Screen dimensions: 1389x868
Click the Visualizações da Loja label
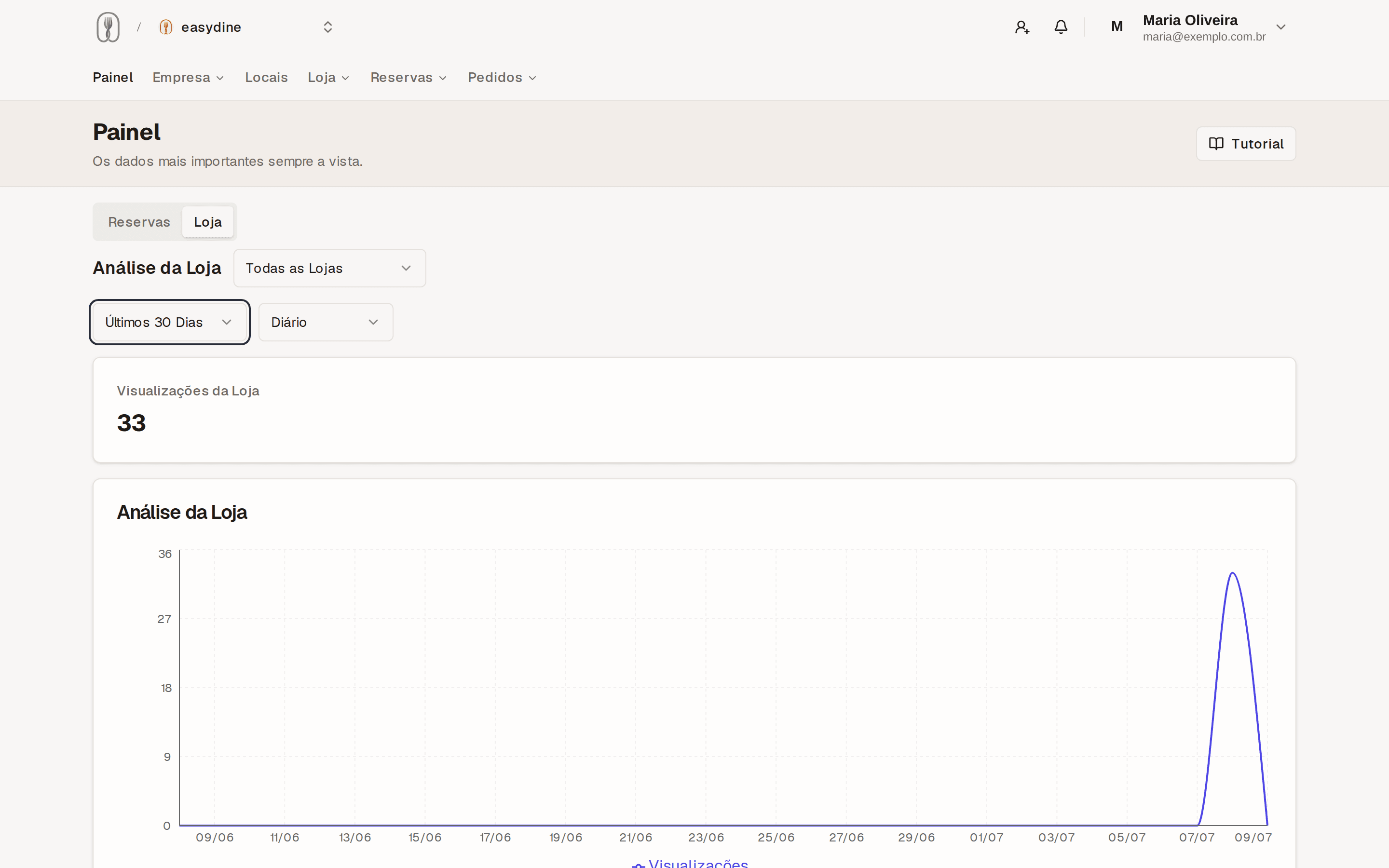click(x=188, y=391)
